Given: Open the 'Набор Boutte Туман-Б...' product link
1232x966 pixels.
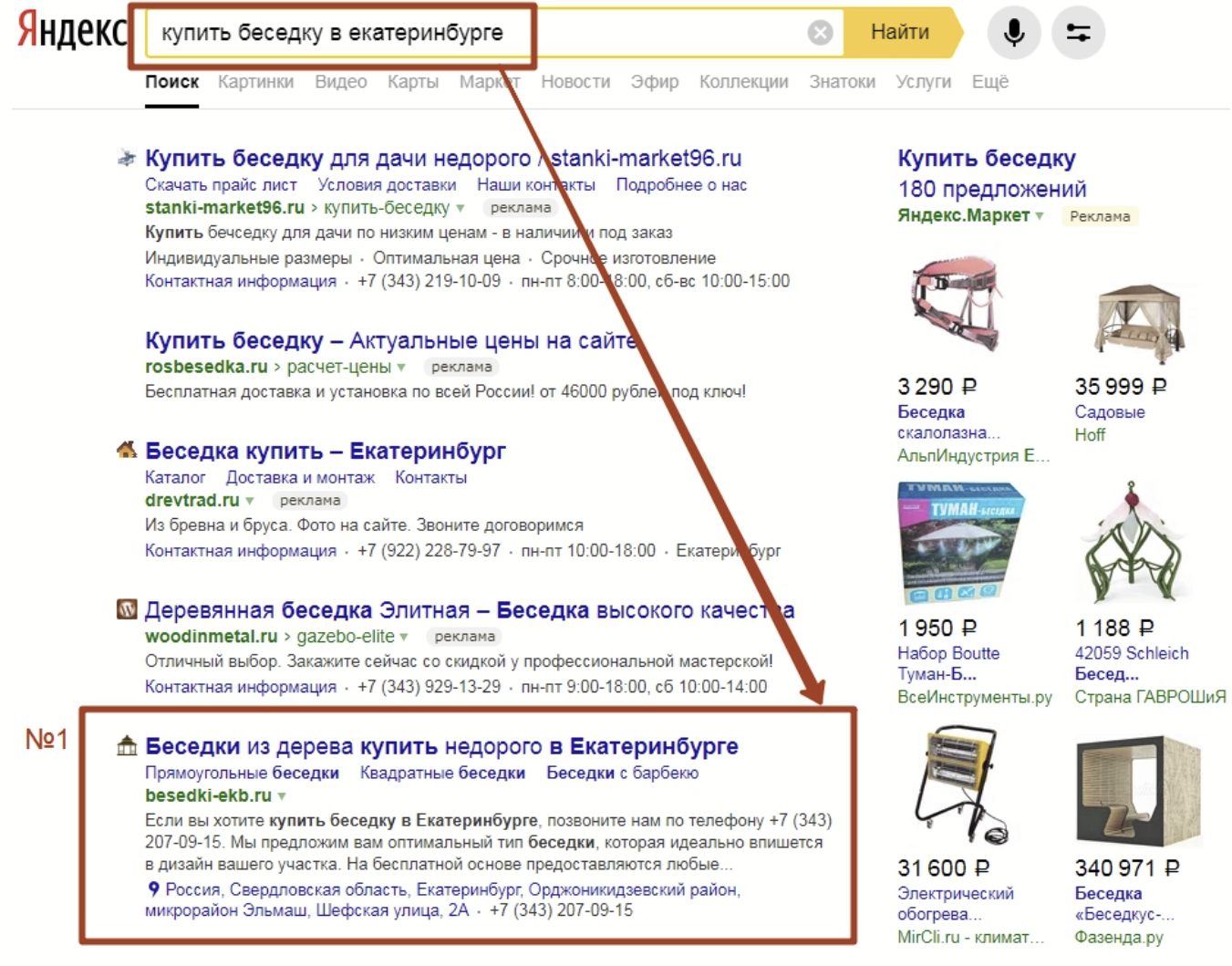Looking at the screenshot, I should (x=948, y=664).
